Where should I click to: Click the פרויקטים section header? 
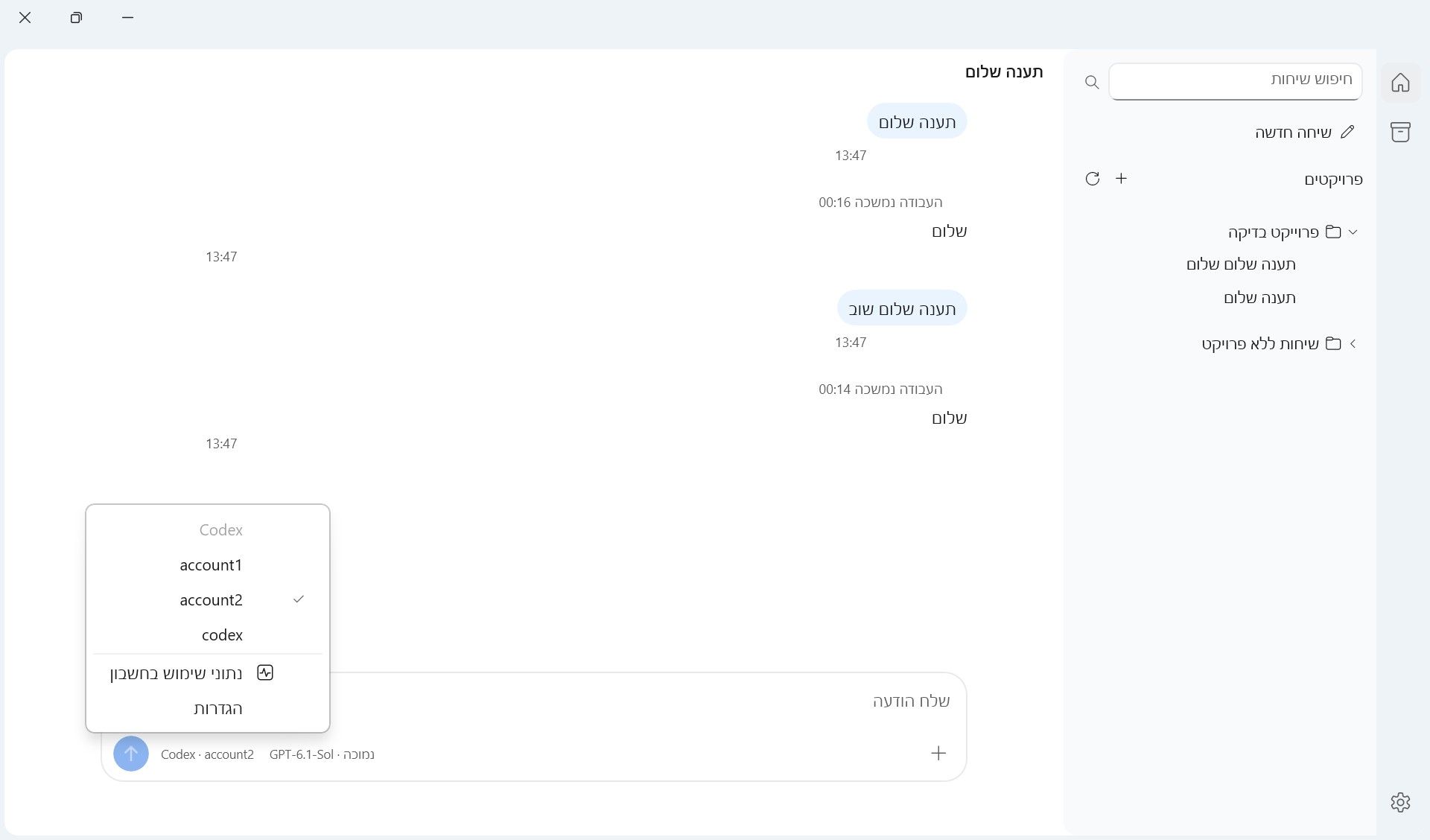click(1333, 179)
